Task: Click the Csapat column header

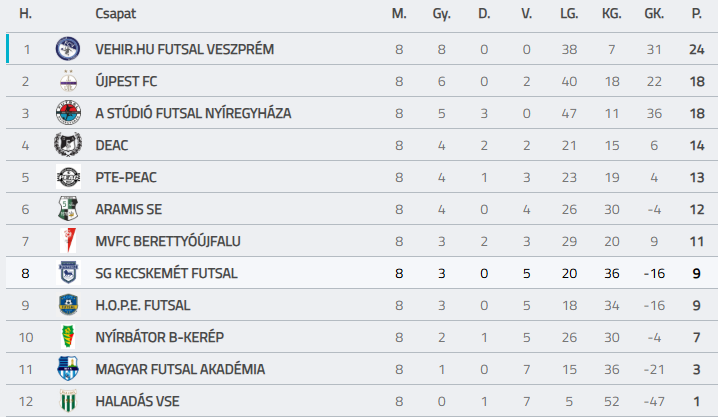Action: (115, 15)
